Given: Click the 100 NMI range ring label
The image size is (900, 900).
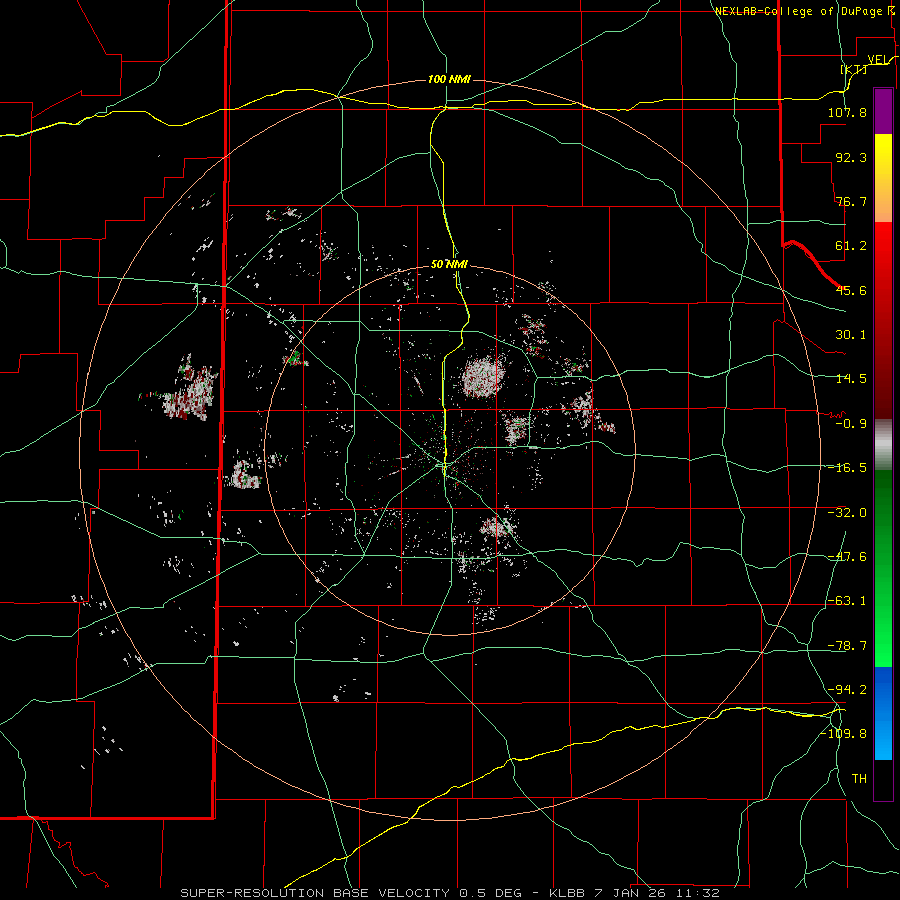Looking at the screenshot, I should (449, 79).
